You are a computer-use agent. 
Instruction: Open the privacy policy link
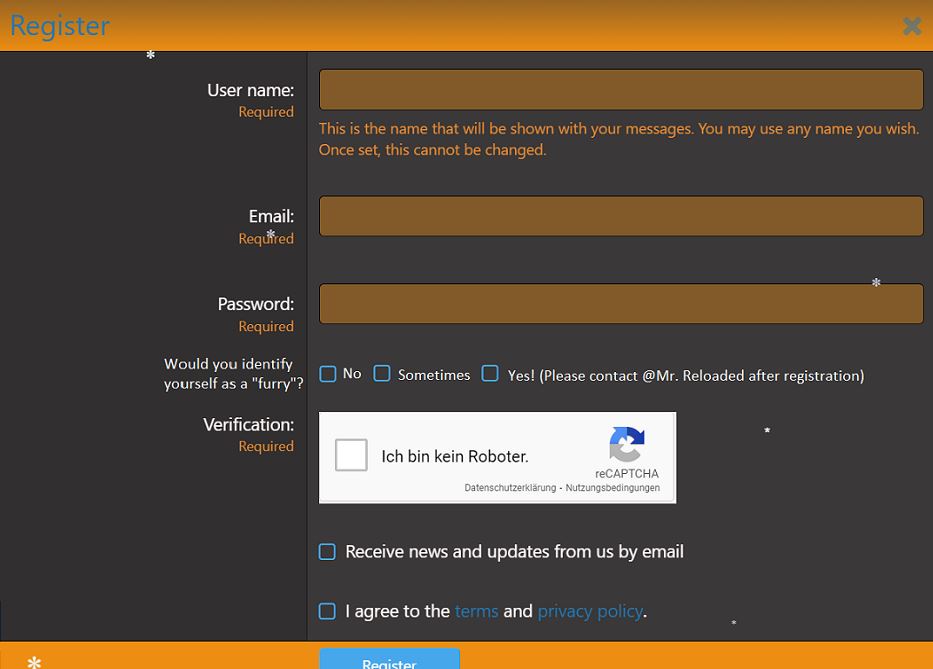[590, 612]
